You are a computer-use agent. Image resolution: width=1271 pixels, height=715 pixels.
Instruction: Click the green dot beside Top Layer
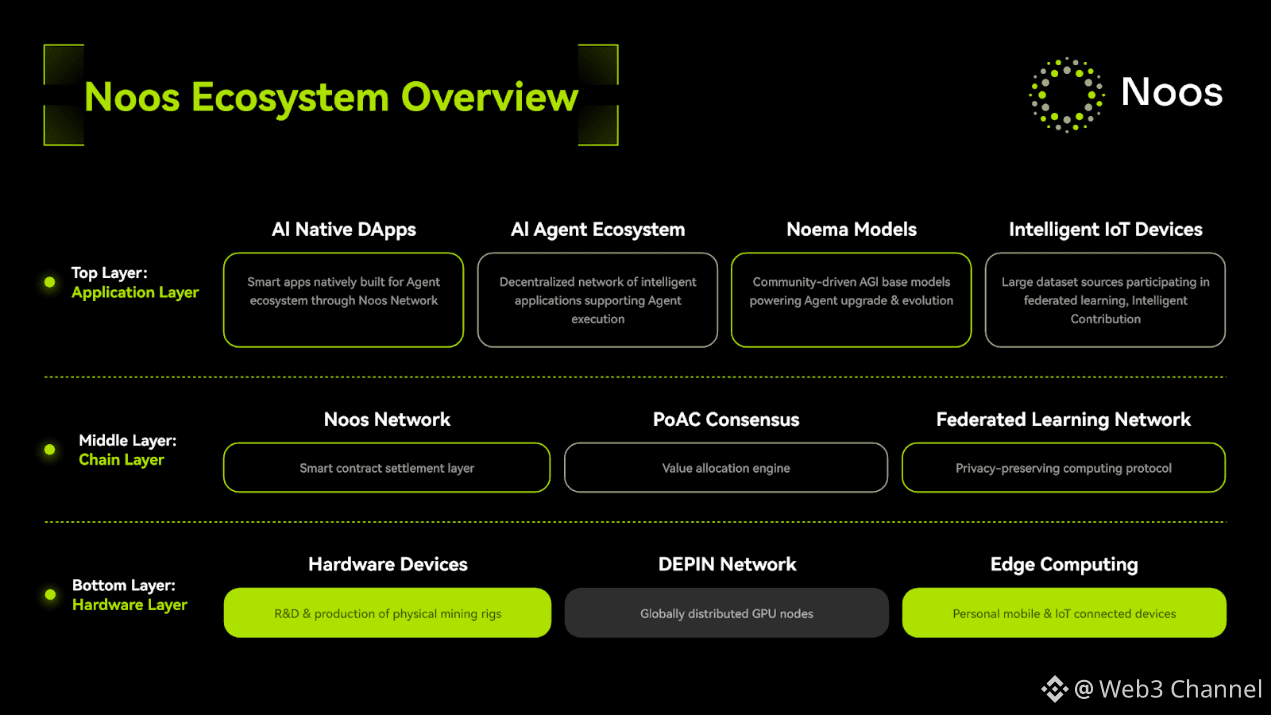click(x=49, y=283)
